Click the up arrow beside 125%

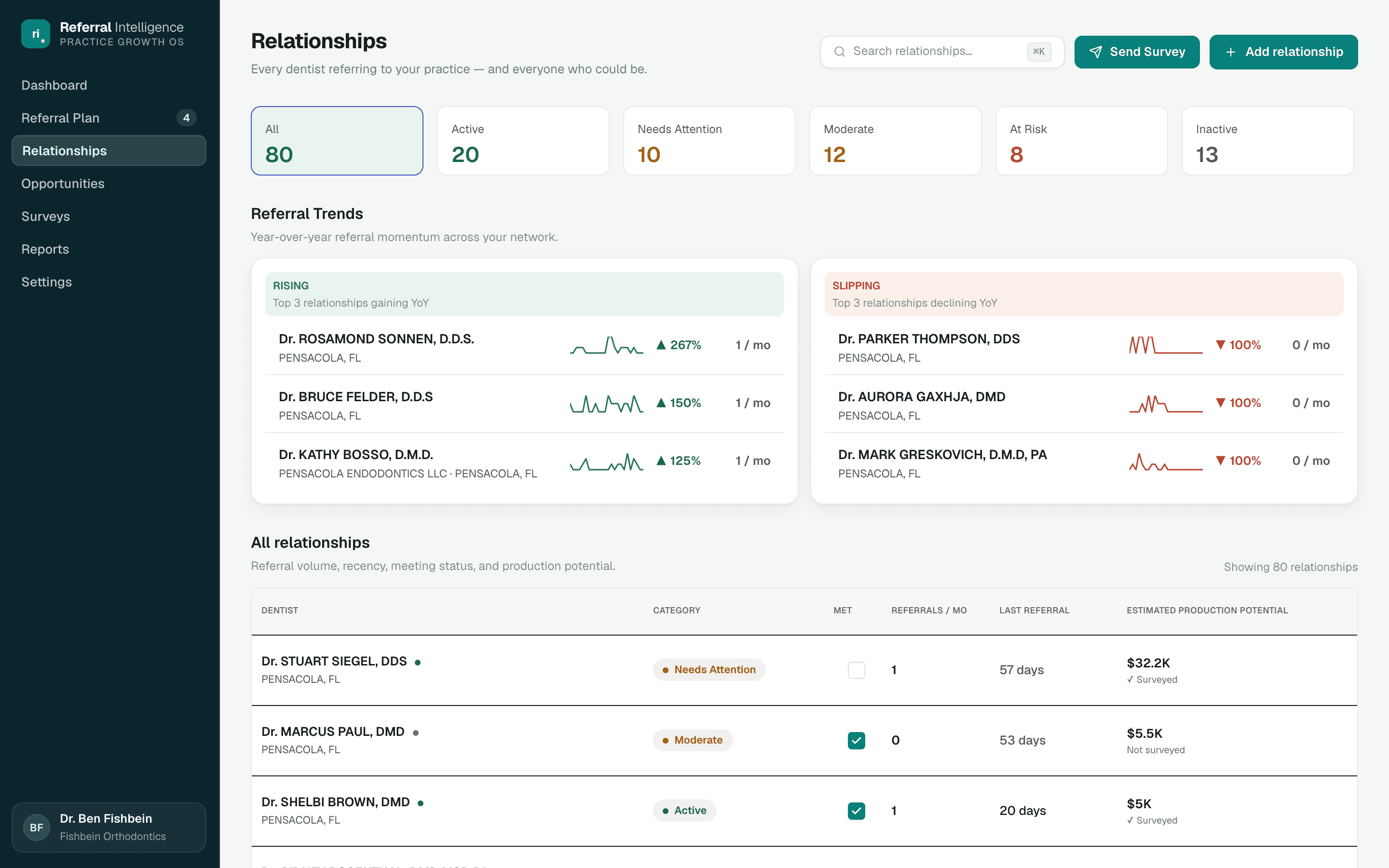[x=661, y=461]
